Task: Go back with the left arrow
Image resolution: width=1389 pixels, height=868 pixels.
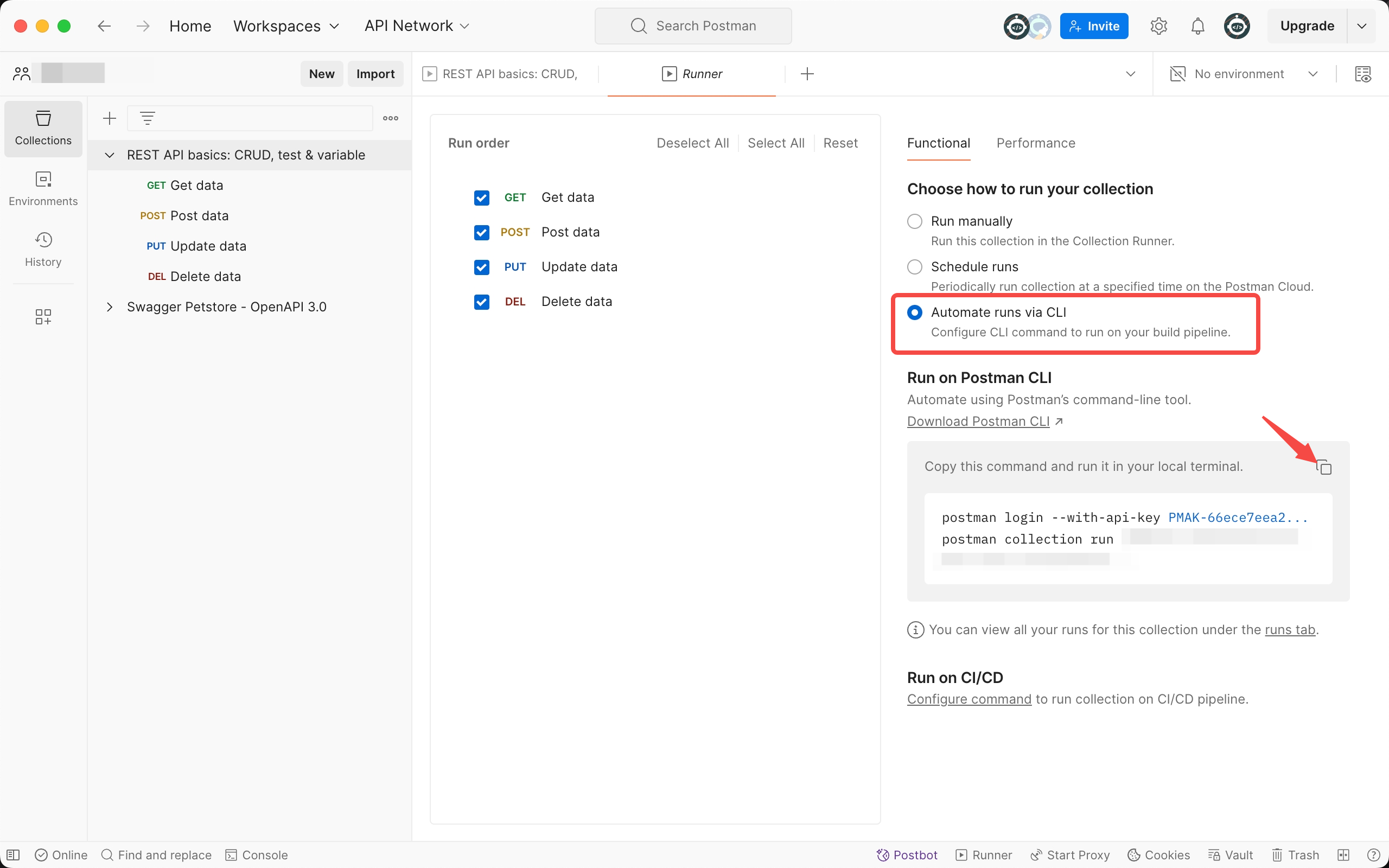Action: point(104,26)
